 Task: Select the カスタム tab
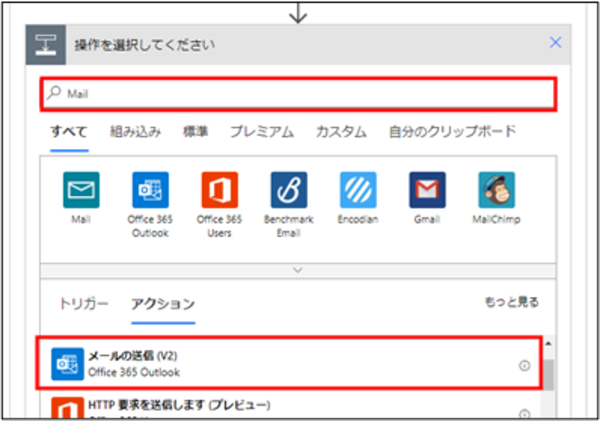(341, 132)
